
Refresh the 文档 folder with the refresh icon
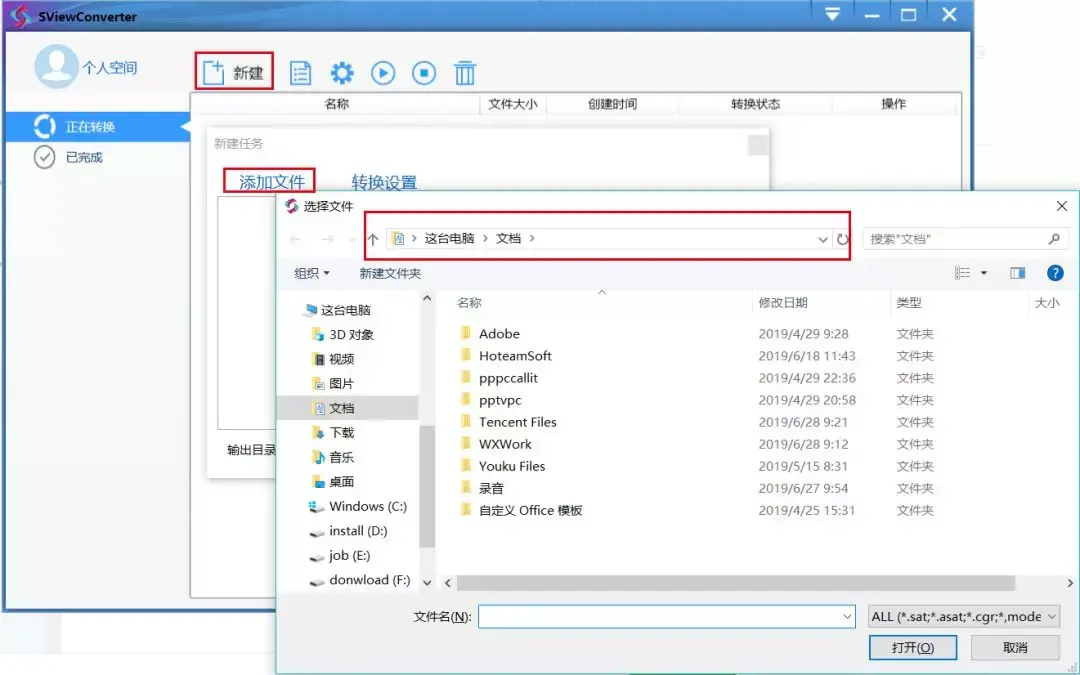pos(843,238)
